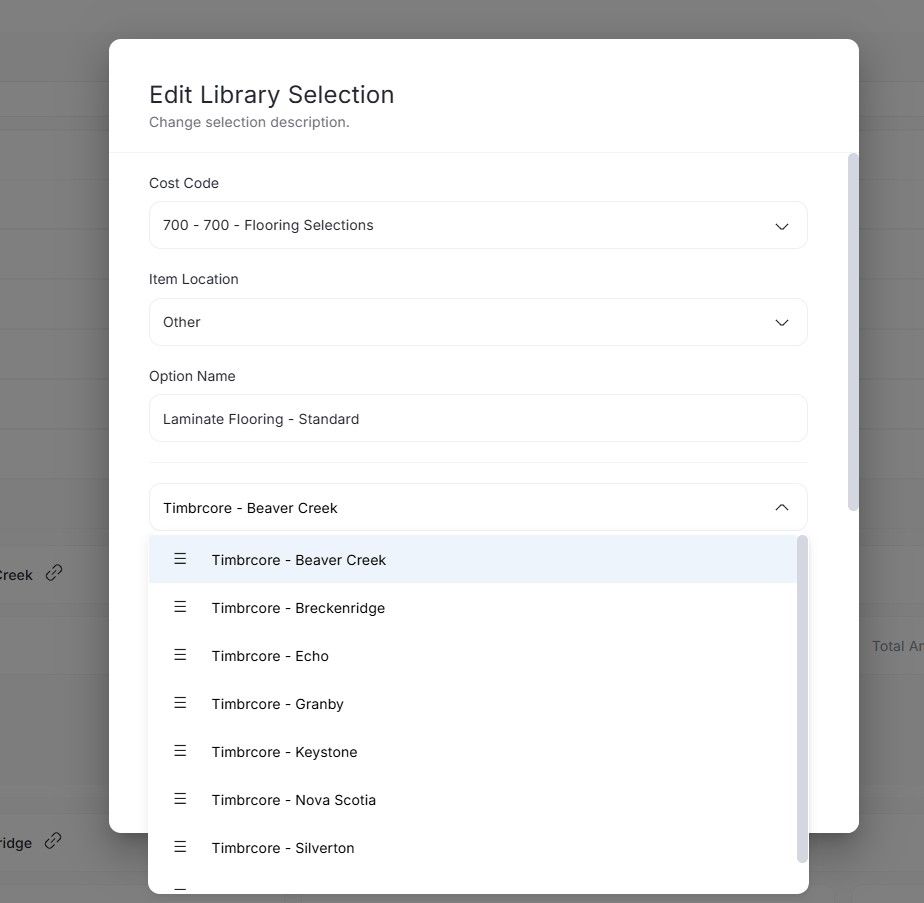Screen dimensions: 924x903
Task: Click drag handle beside Echo
Action: pos(180,655)
